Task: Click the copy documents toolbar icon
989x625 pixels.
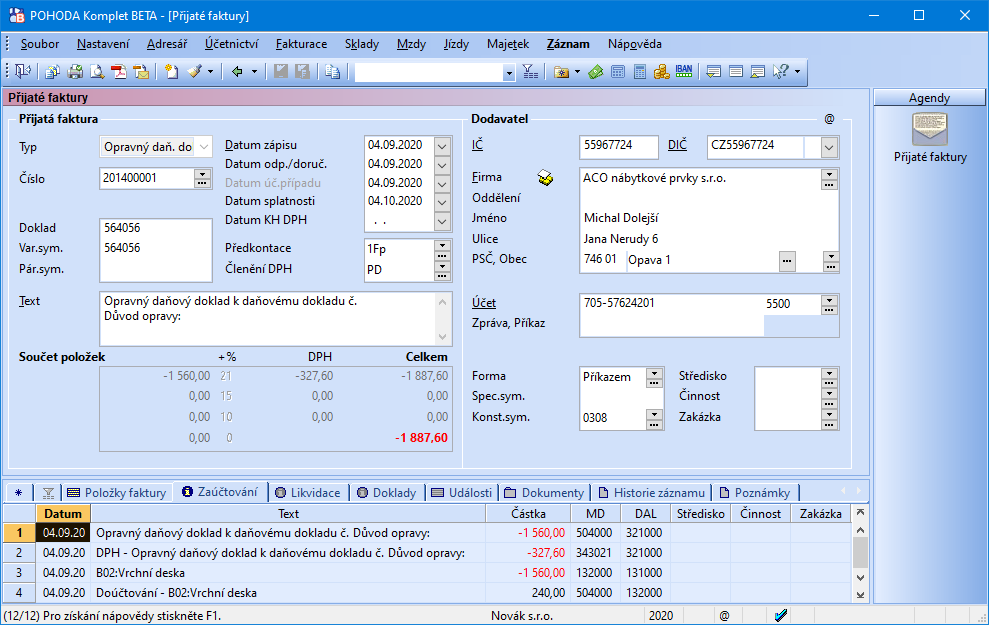Action: click(x=332, y=72)
